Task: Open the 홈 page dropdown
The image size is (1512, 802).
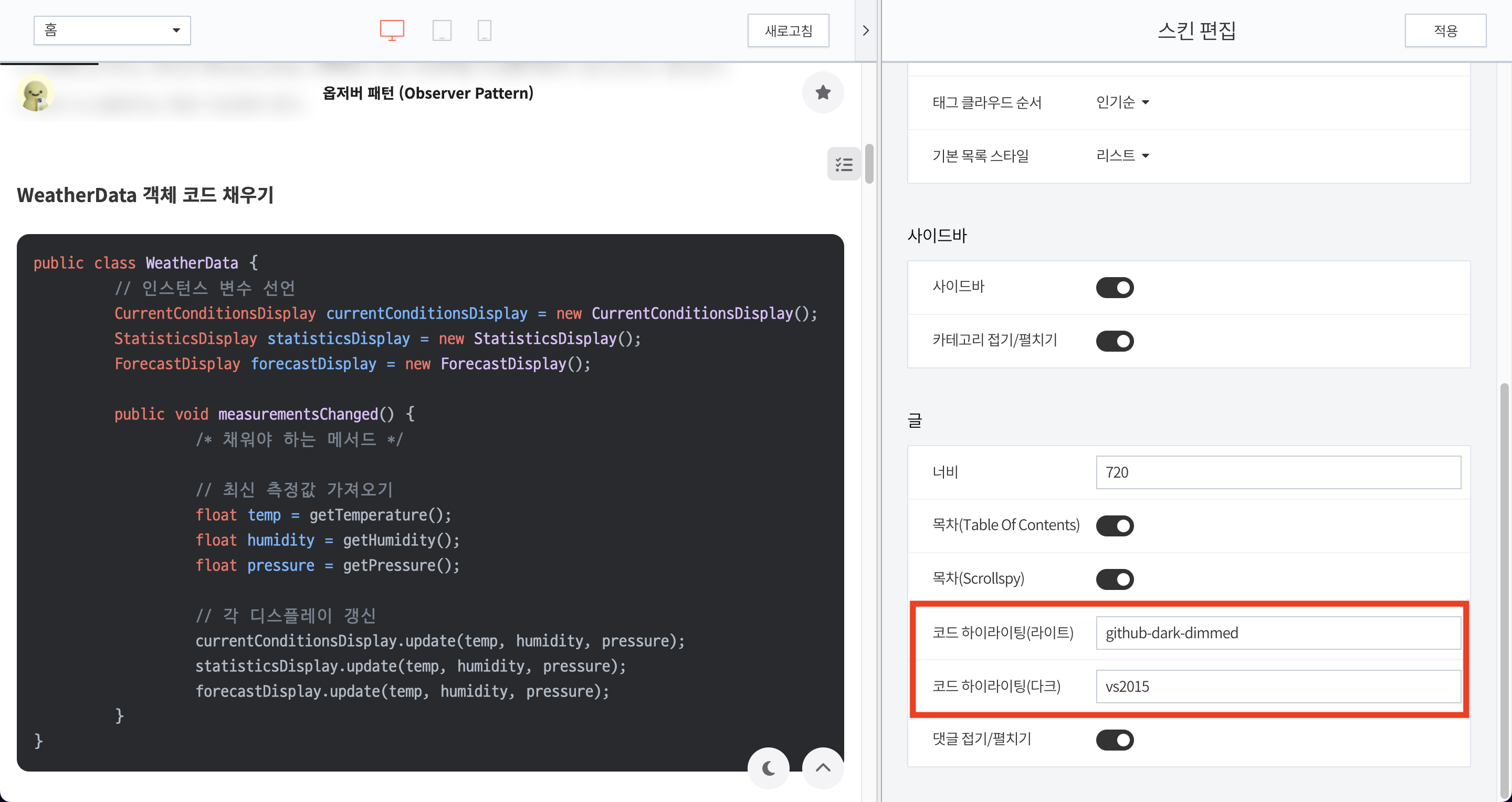Action: point(112,30)
